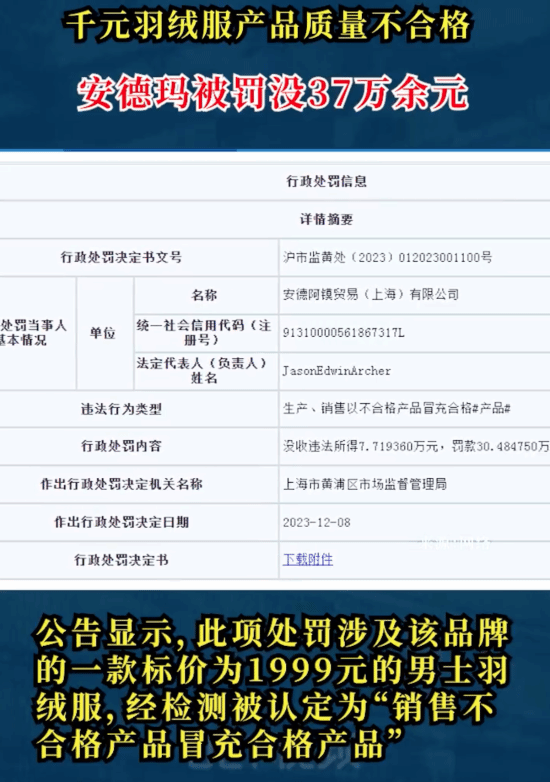Open the 下载附件 download link
Viewport: 550px width, 782px height.
(x=308, y=560)
